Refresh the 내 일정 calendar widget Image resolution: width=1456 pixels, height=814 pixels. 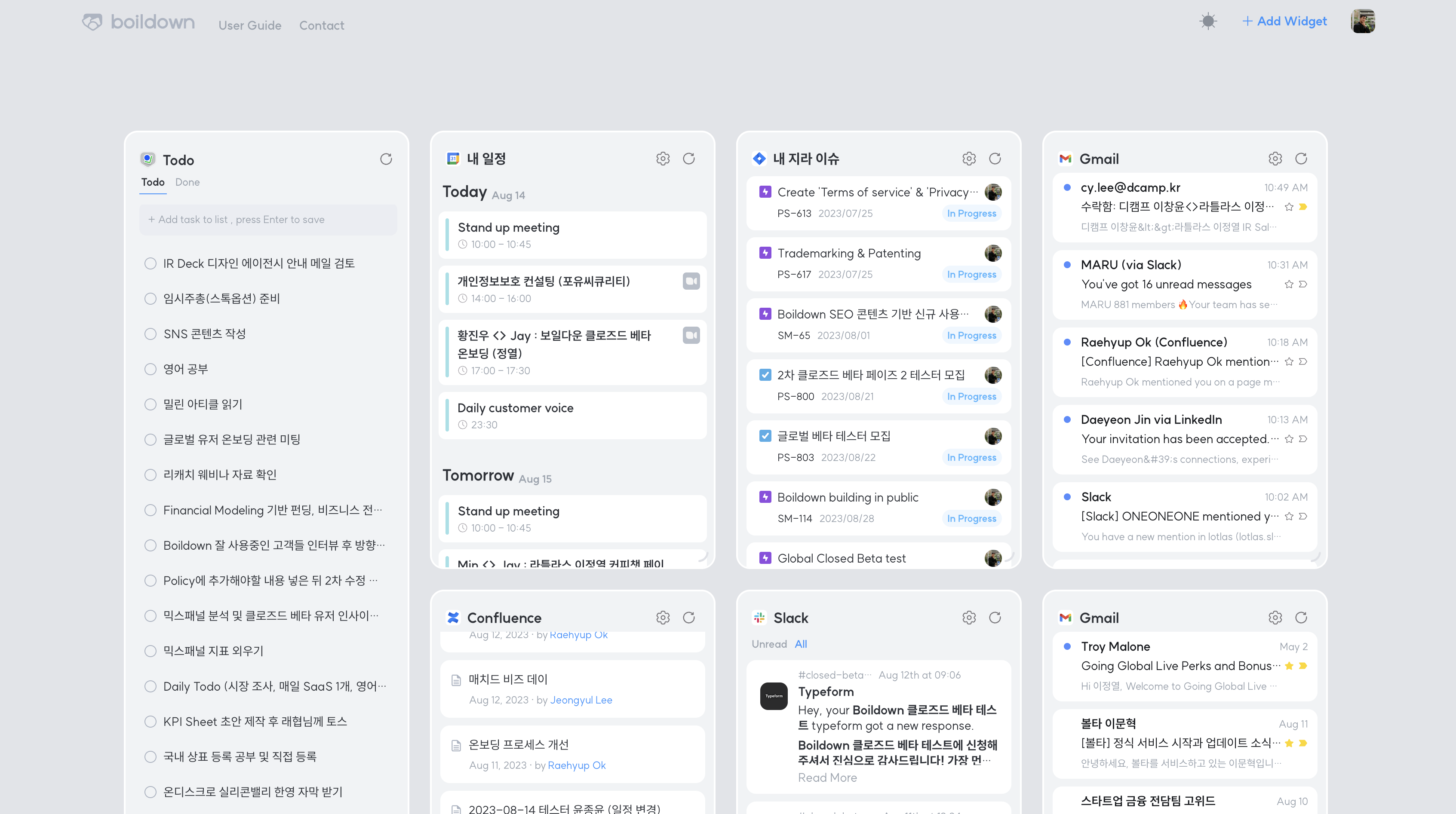tap(688, 159)
